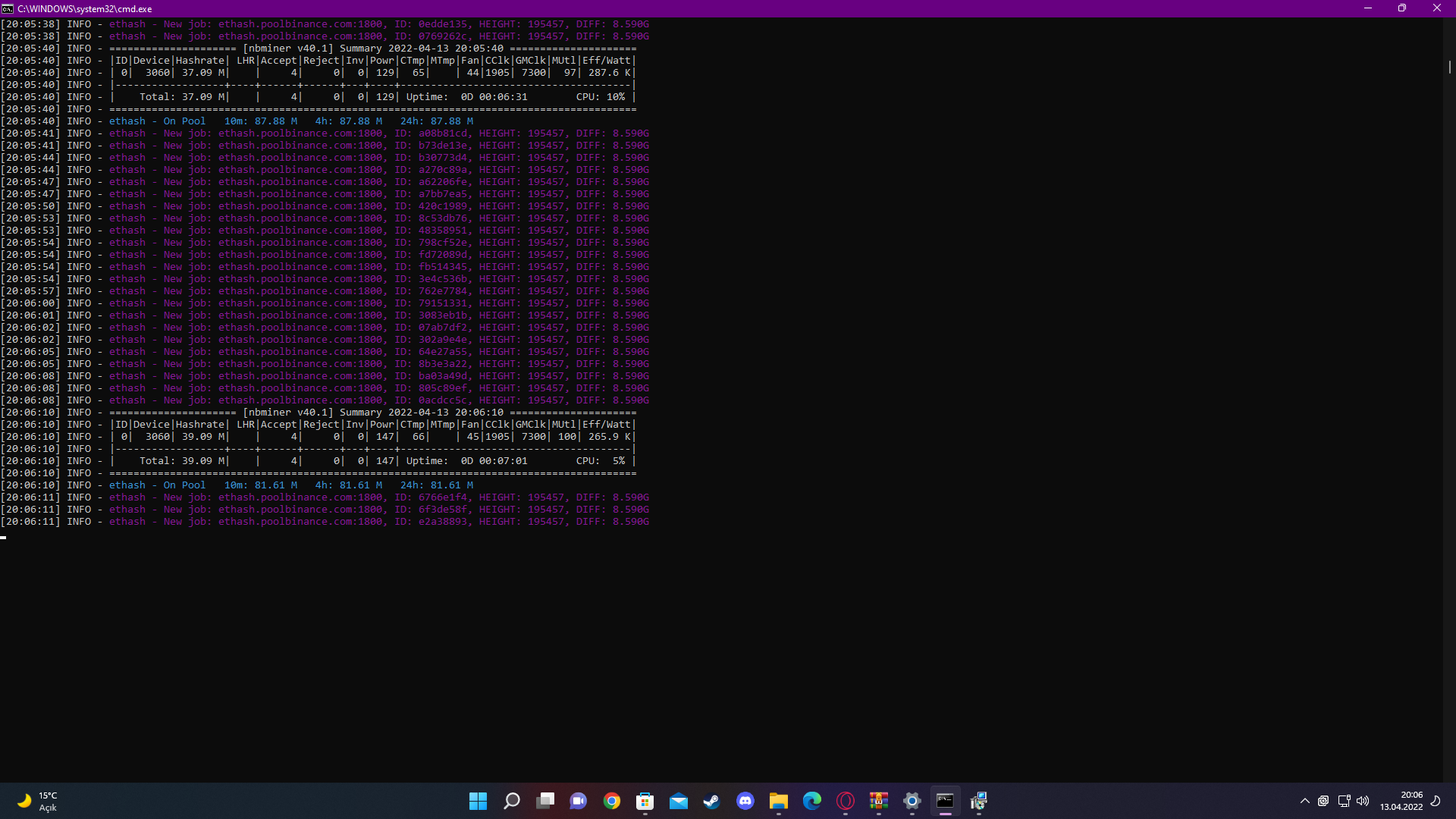Open Settings gear on the taskbar

tap(912, 801)
